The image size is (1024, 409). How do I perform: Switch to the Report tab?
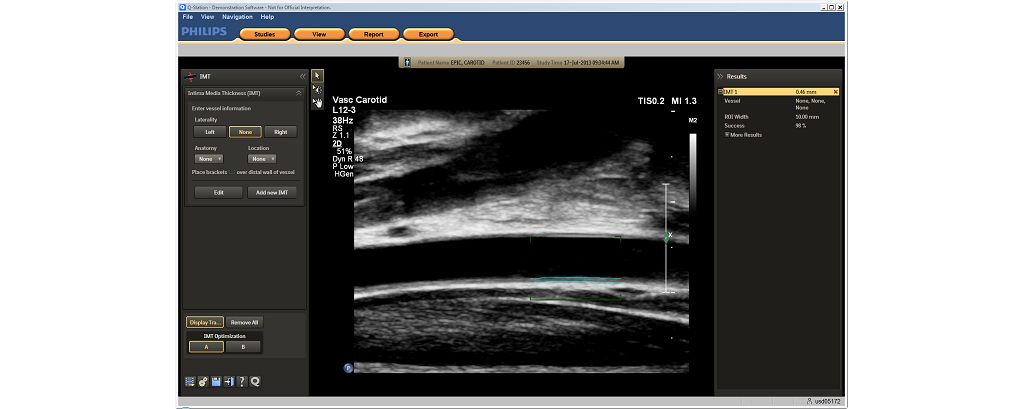point(374,35)
